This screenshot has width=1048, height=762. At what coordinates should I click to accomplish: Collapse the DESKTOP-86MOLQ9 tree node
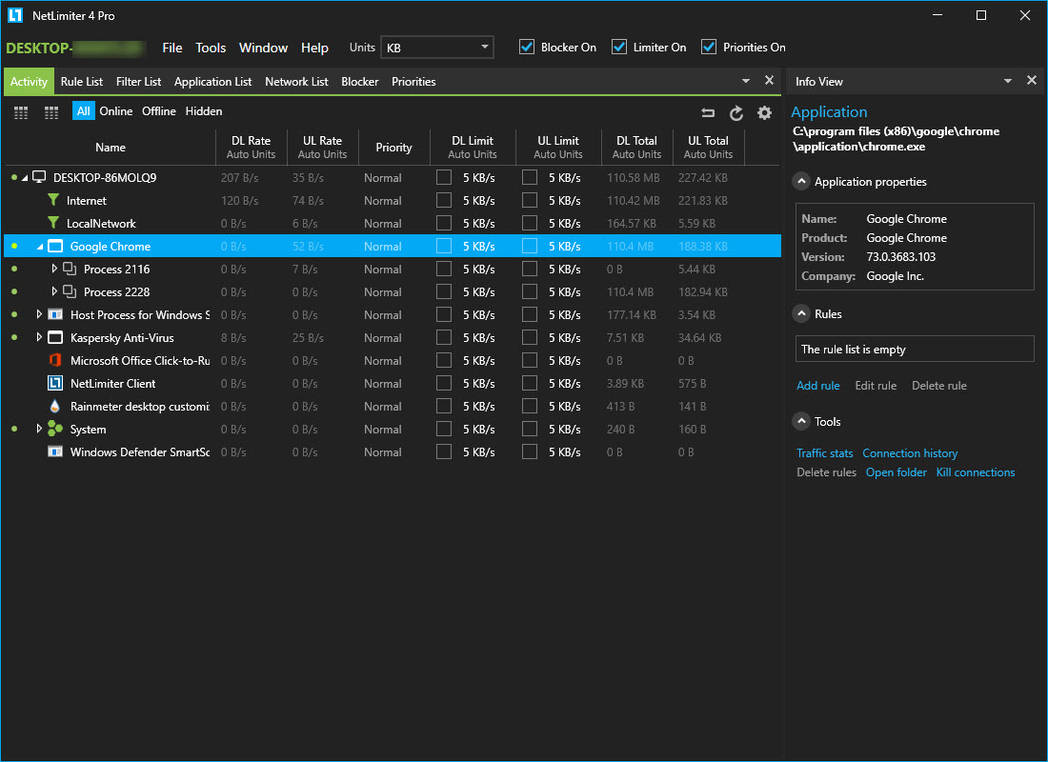point(25,178)
